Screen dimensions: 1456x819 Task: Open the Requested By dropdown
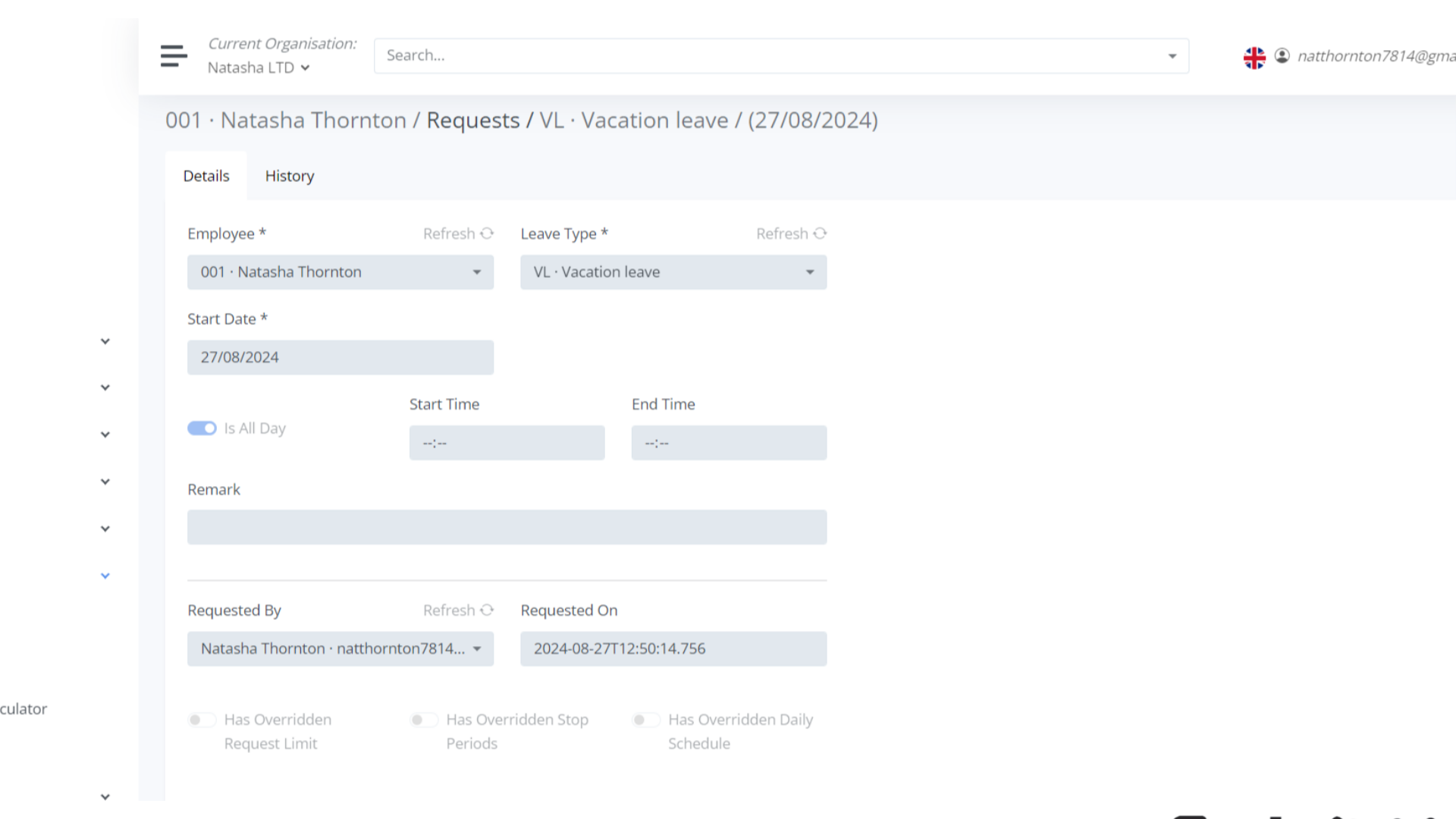(x=475, y=648)
